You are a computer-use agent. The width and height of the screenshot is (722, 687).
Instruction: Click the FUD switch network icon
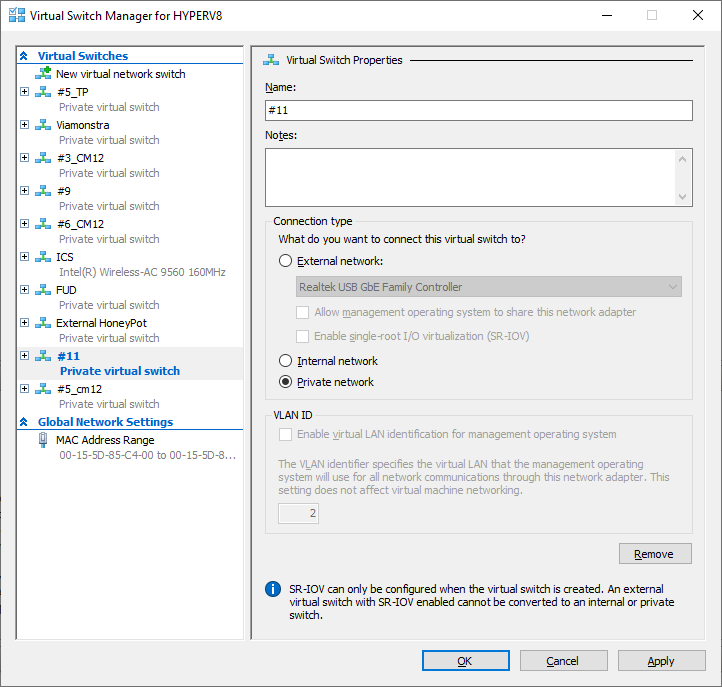pos(43,290)
